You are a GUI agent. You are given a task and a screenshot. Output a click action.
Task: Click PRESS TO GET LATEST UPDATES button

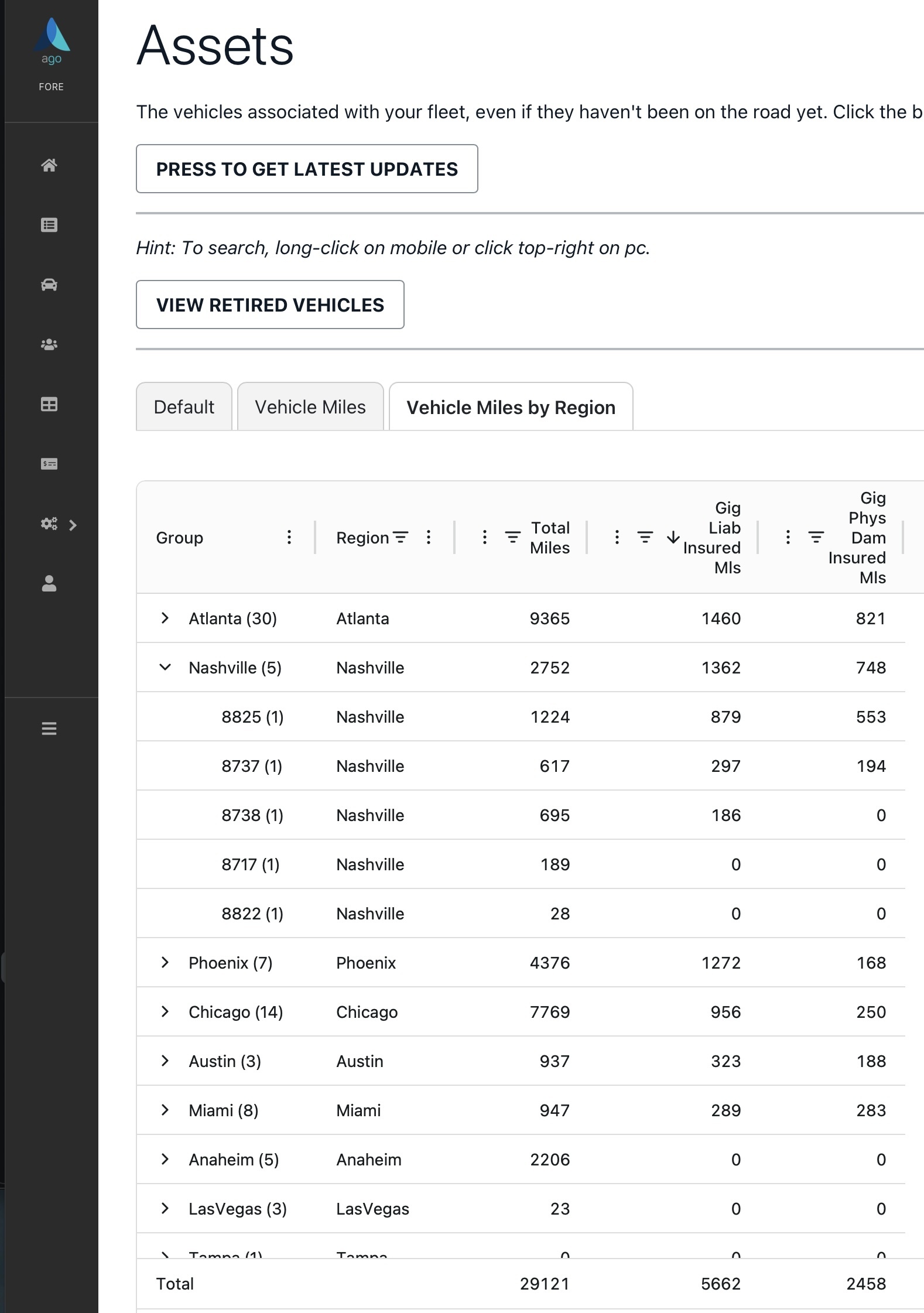[307, 169]
